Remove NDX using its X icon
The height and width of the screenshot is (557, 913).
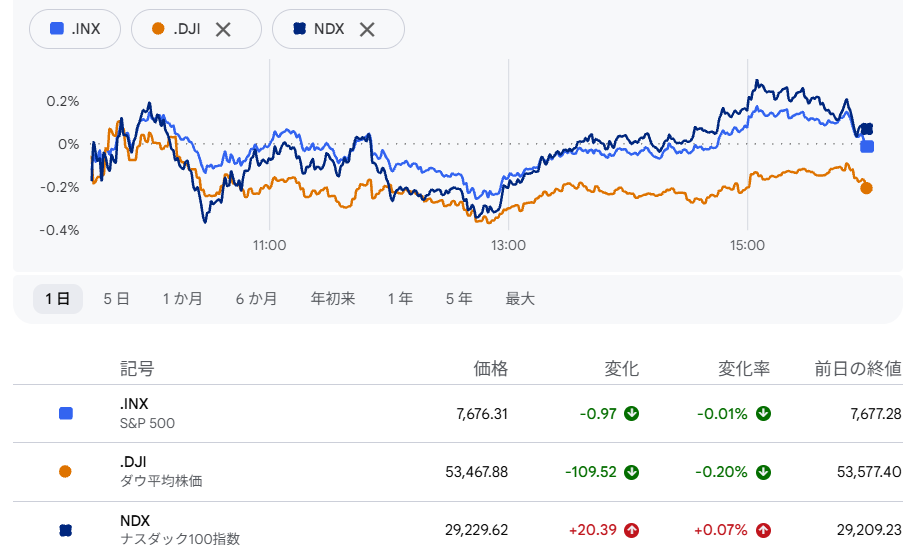367,29
